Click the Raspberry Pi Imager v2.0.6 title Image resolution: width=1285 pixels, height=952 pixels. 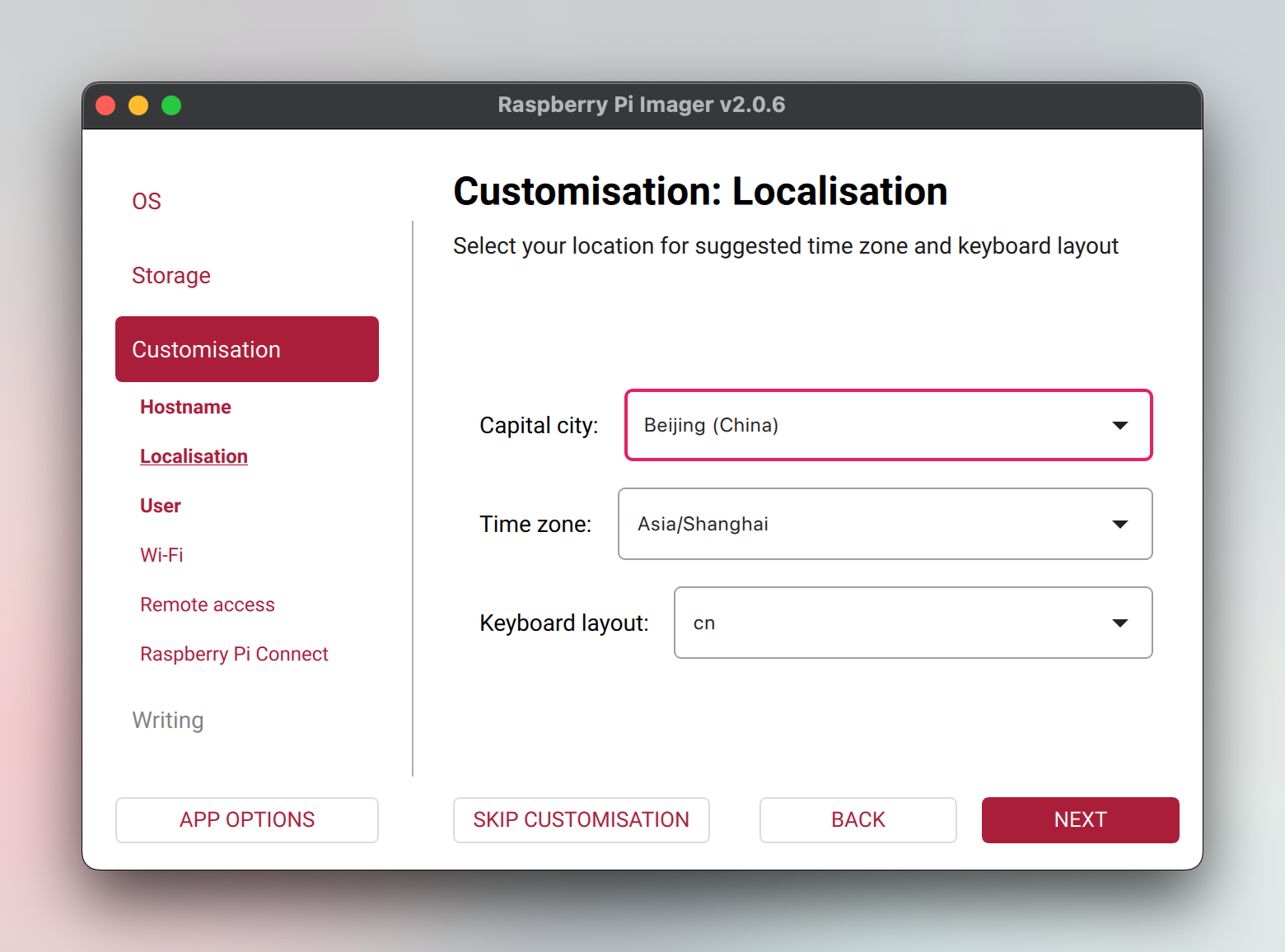tap(642, 105)
